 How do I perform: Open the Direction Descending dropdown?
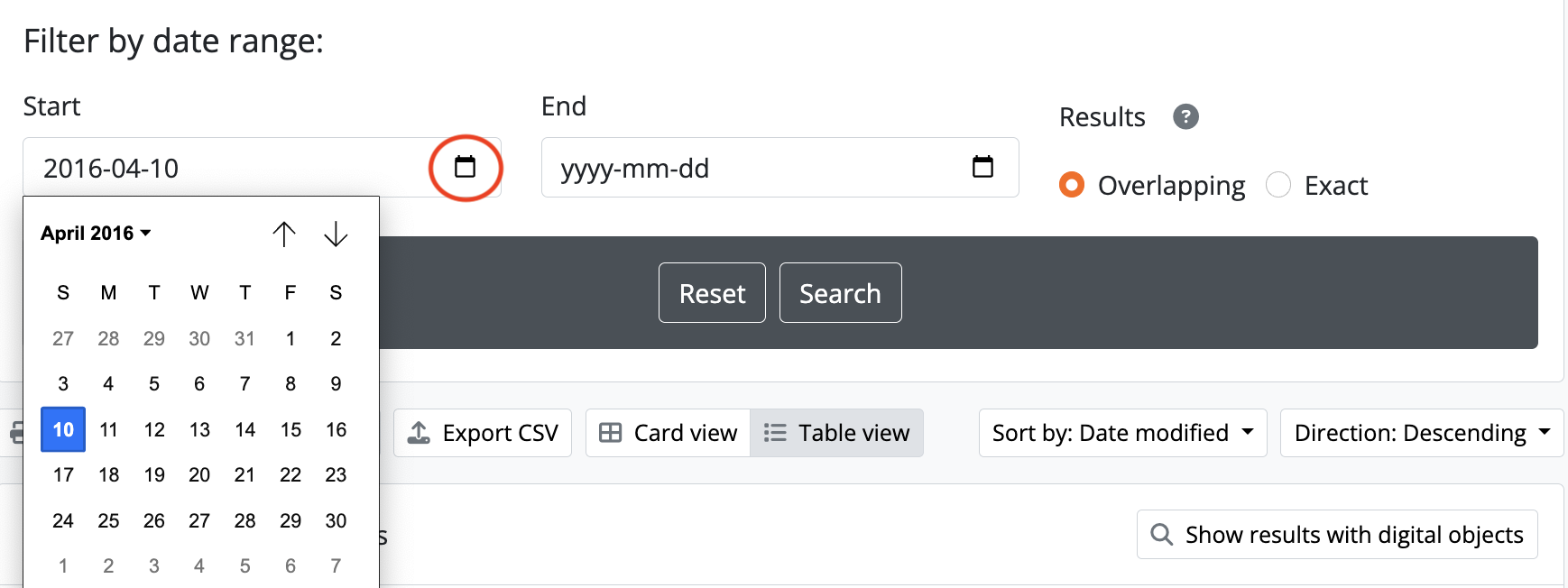click(x=1421, y=433)
